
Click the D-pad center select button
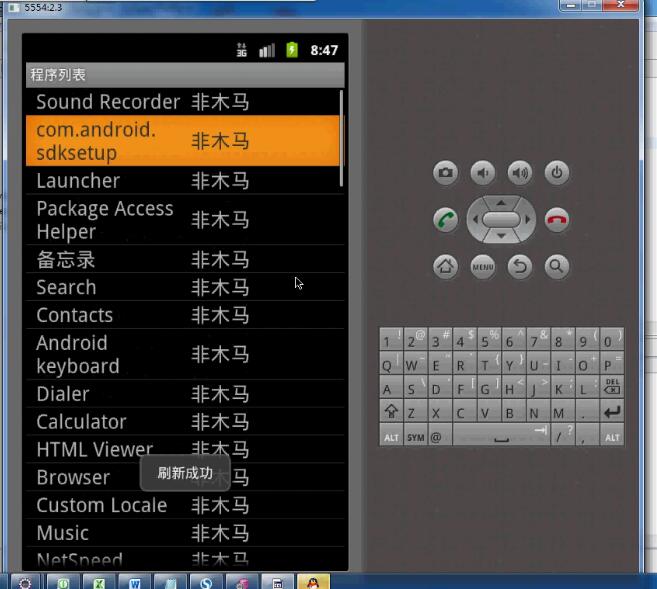(x=501, y=220)
